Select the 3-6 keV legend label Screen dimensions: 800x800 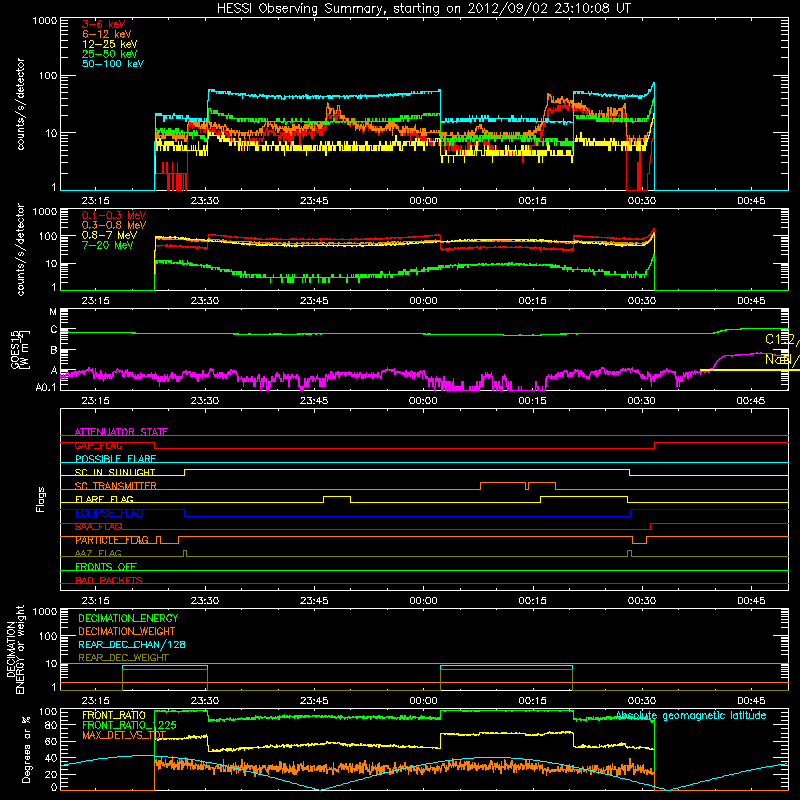pos(104,24)
